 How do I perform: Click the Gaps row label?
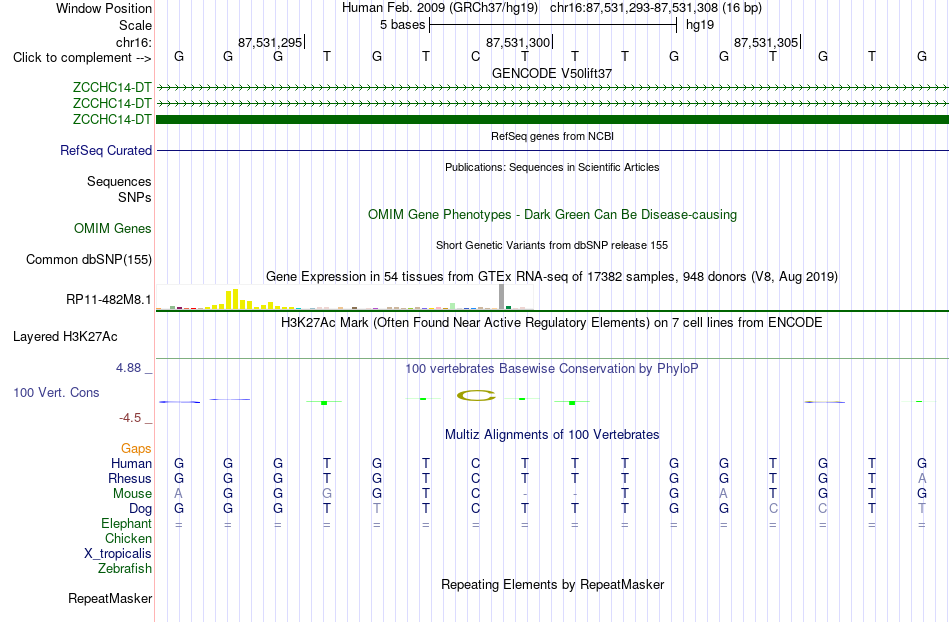(x=136, y=448)
